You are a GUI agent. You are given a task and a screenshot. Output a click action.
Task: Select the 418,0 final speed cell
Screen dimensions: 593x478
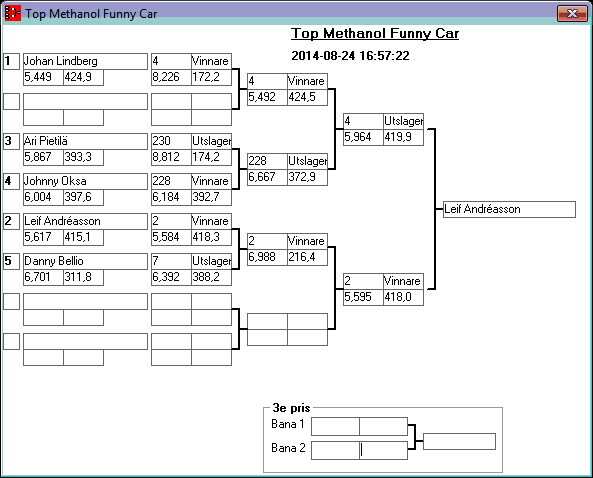coord(404,297)
